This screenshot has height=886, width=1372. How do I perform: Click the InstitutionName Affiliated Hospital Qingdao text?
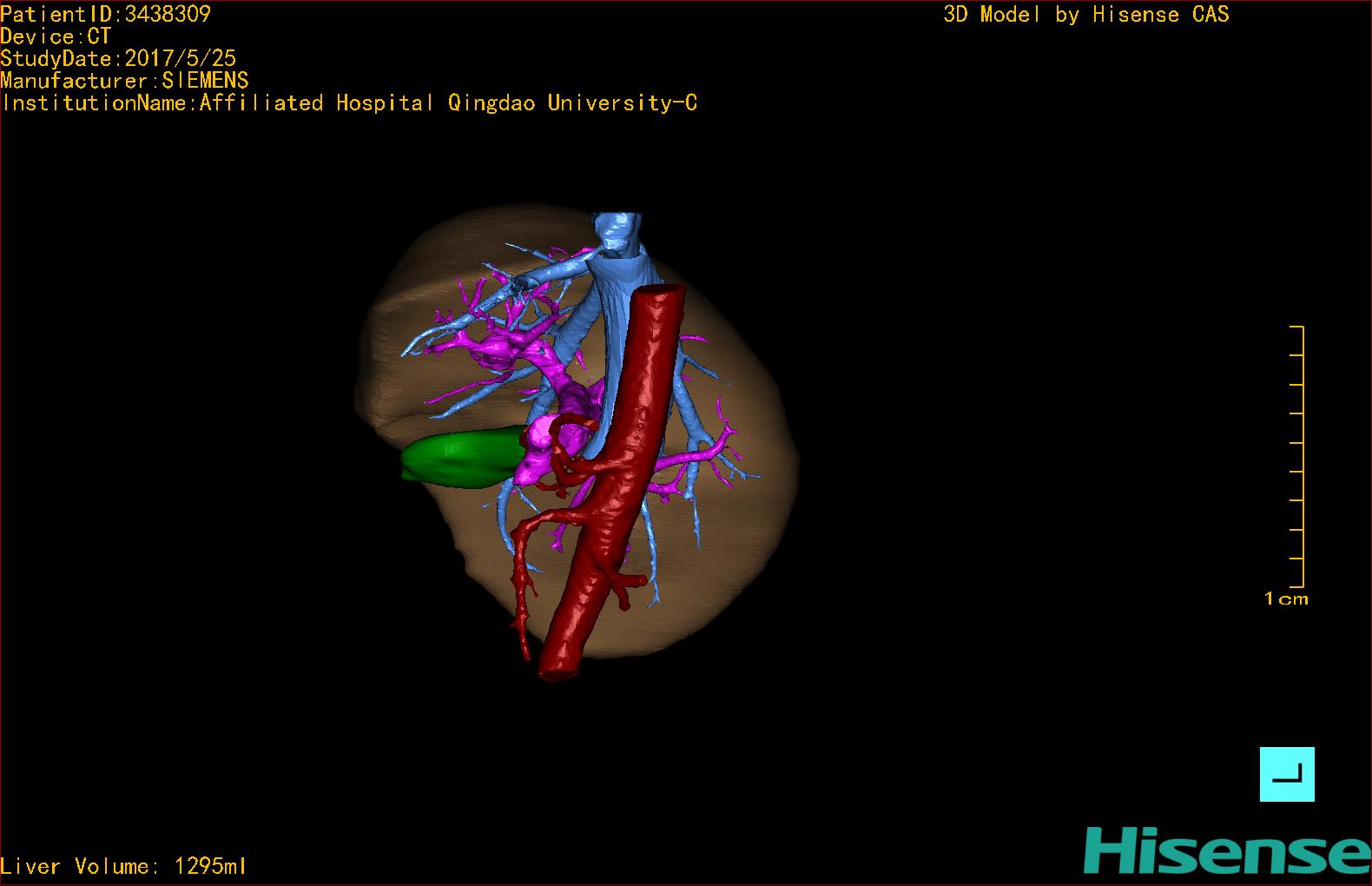[349, 103]
